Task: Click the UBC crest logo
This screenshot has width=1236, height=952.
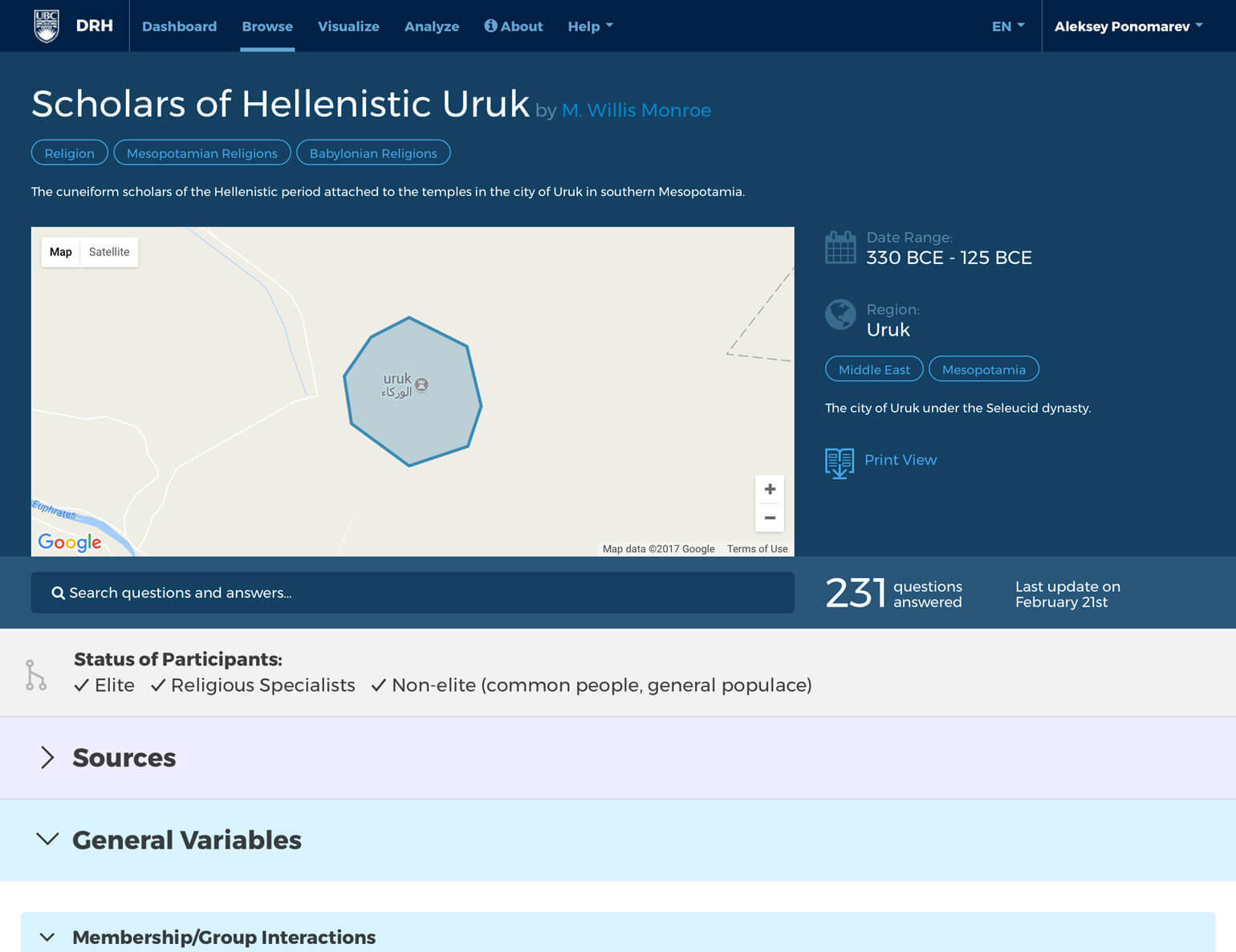Action: [x=47, y=26]
